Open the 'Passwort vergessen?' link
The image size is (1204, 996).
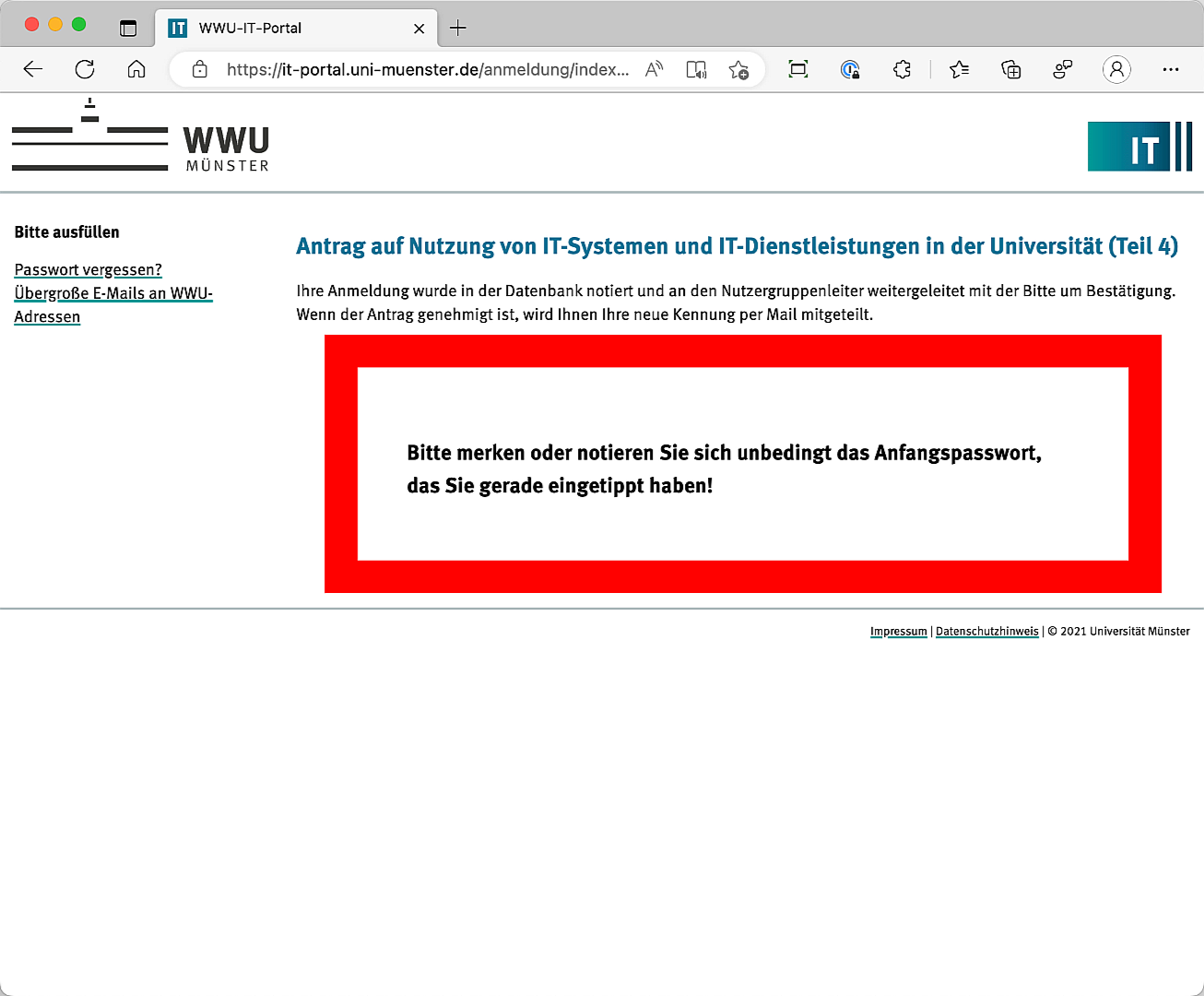click(x=88, y=269)
